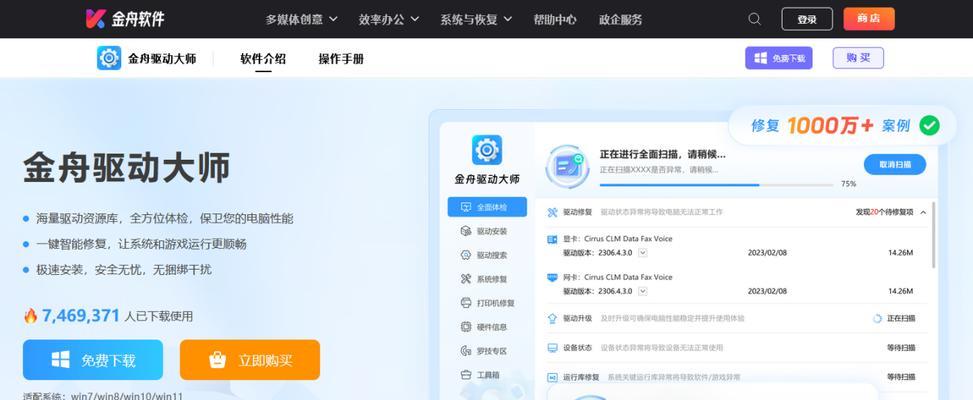
Task: Open 政企服务 in top navigation
Action: [x=621, y=19]
